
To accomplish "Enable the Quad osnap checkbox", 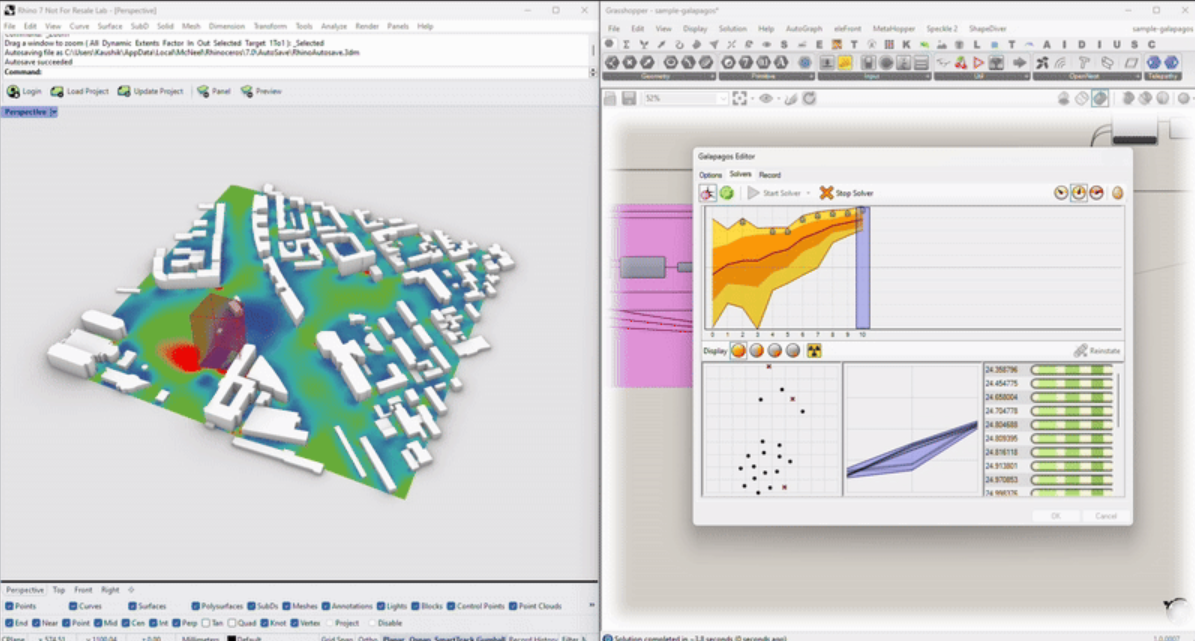I will click(x=232, y=623).
